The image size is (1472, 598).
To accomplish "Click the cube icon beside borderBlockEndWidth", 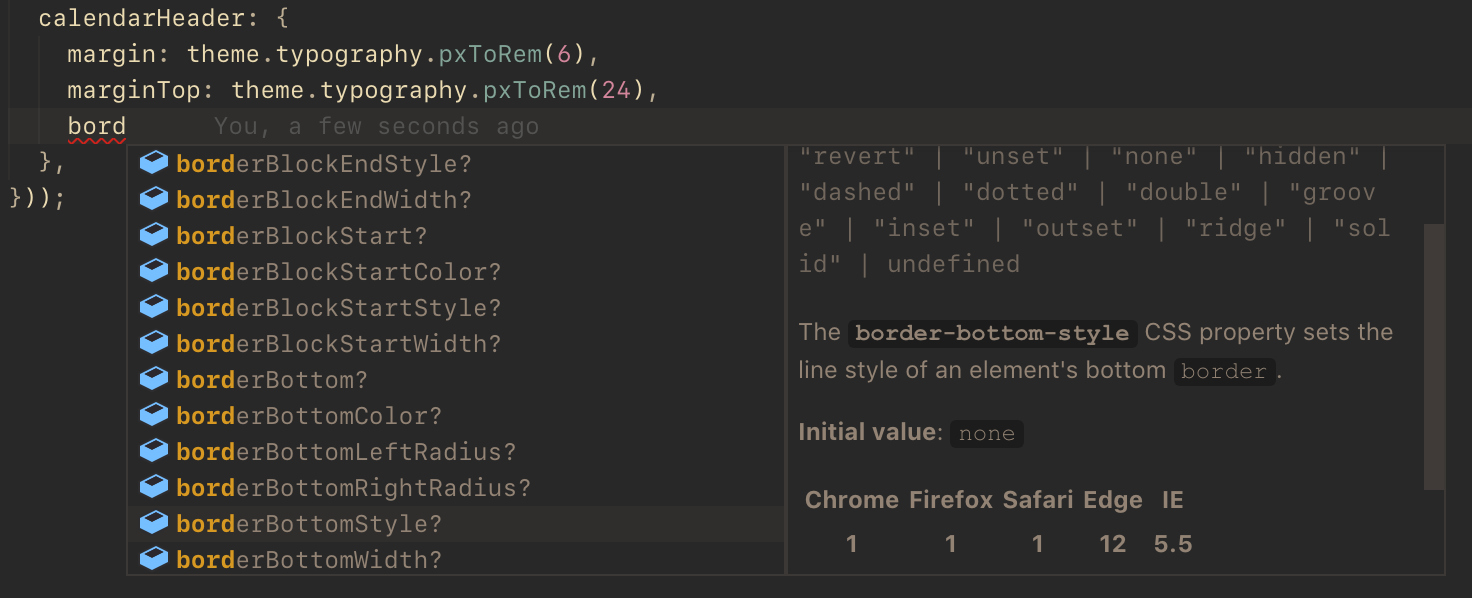I will [153, 199].
